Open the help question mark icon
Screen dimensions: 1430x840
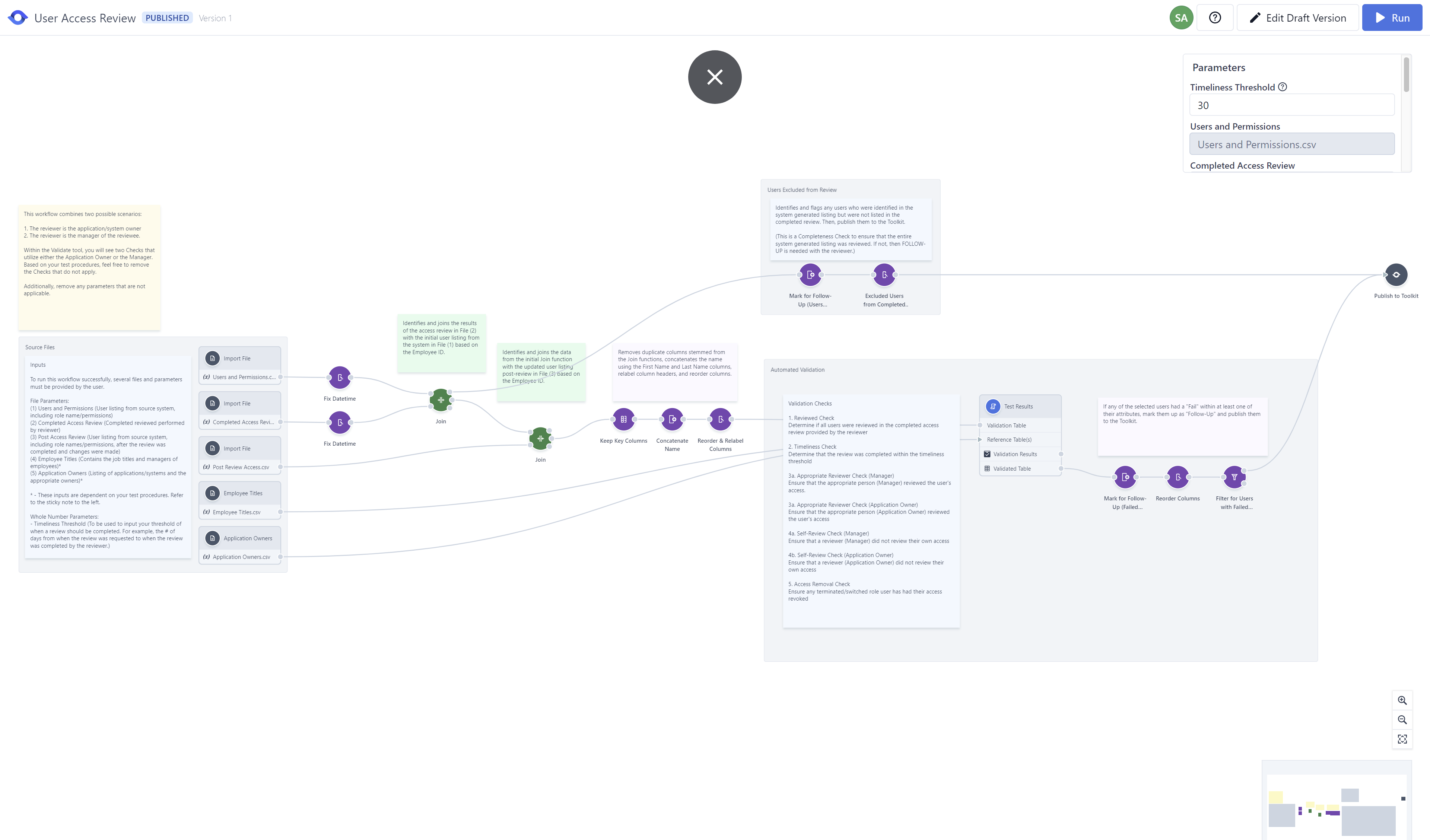pos(1214,17)
